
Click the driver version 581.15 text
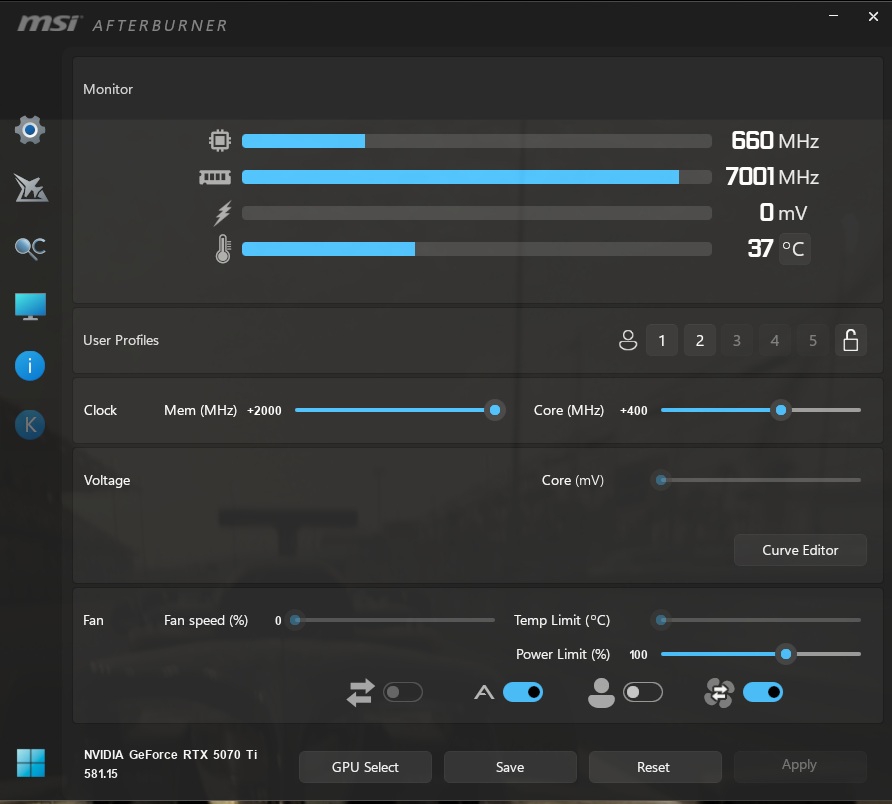[x=101, y=774]
